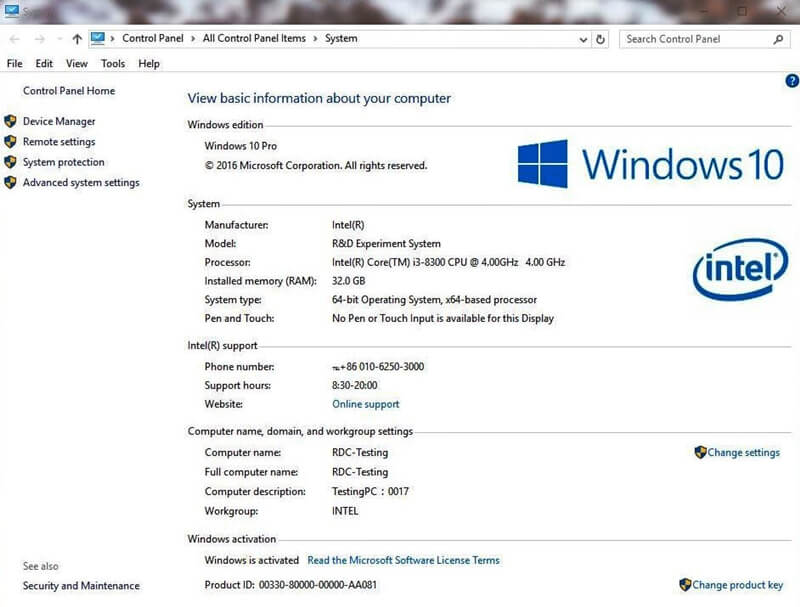The image size is (800, 607).
Task: Click Change settings for computer name
Action: click(743, 452)
